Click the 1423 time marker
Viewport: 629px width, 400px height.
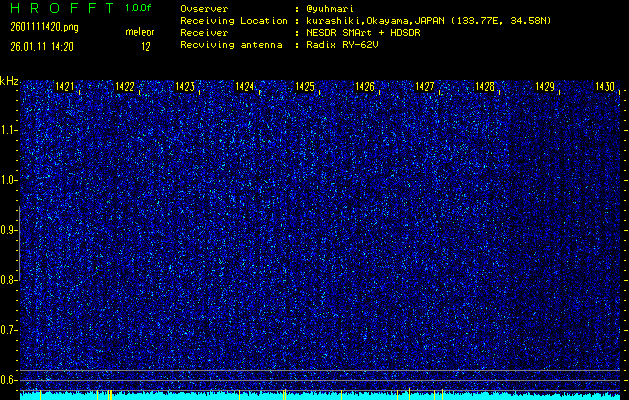point(185,87)
